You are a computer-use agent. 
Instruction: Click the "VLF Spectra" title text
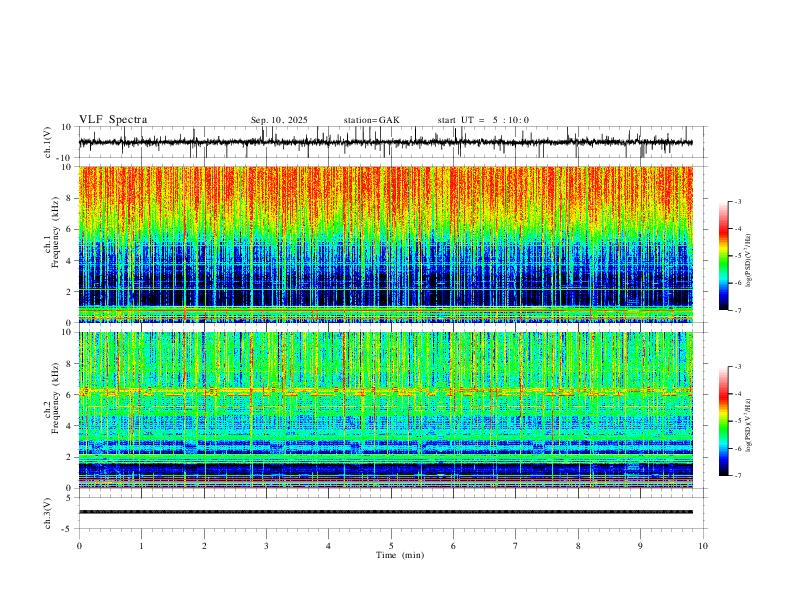pyautogui.click(x=113, y=120)
